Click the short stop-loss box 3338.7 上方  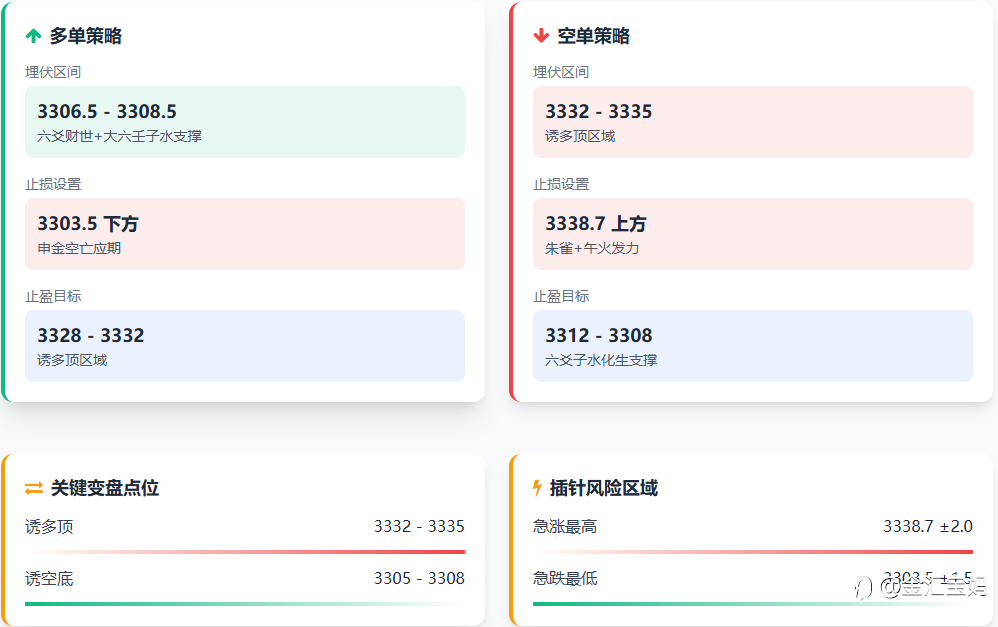pos(752,234)
